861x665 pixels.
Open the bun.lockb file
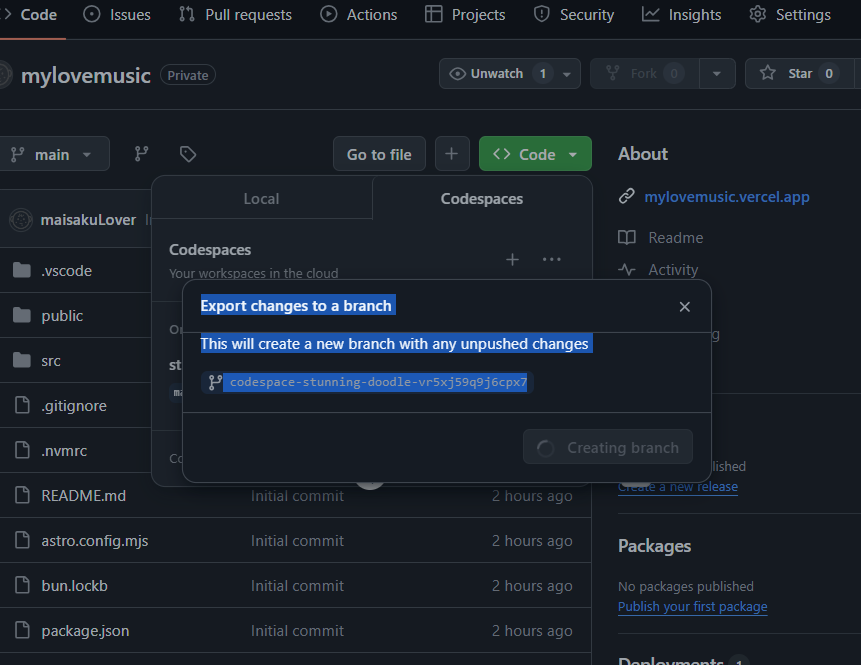pyautogui.click(x=74, y=586)
